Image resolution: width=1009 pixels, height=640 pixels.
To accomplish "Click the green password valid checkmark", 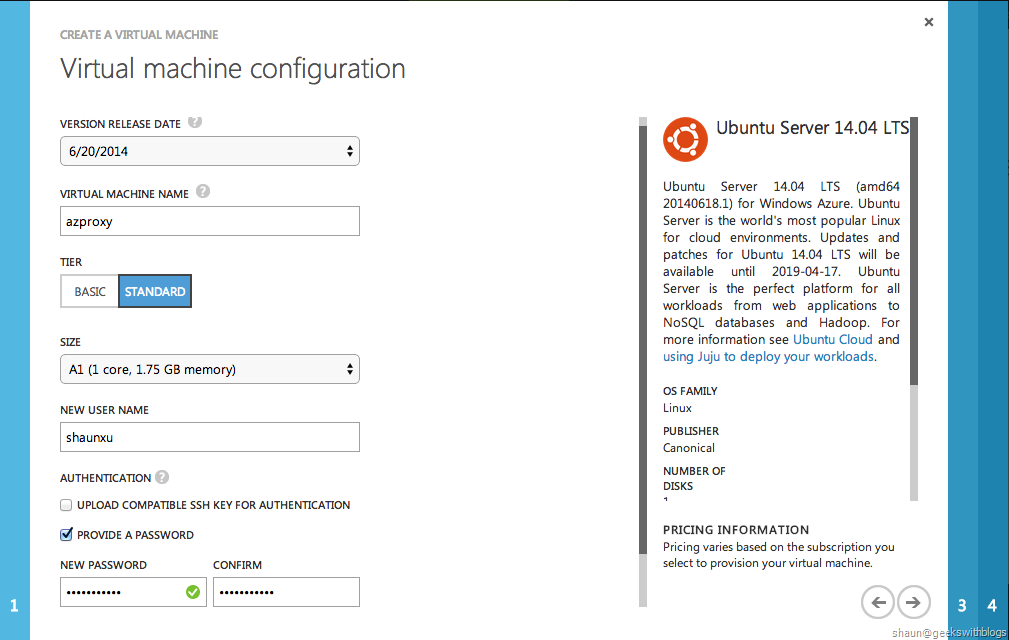I will [x=193, y=592].
